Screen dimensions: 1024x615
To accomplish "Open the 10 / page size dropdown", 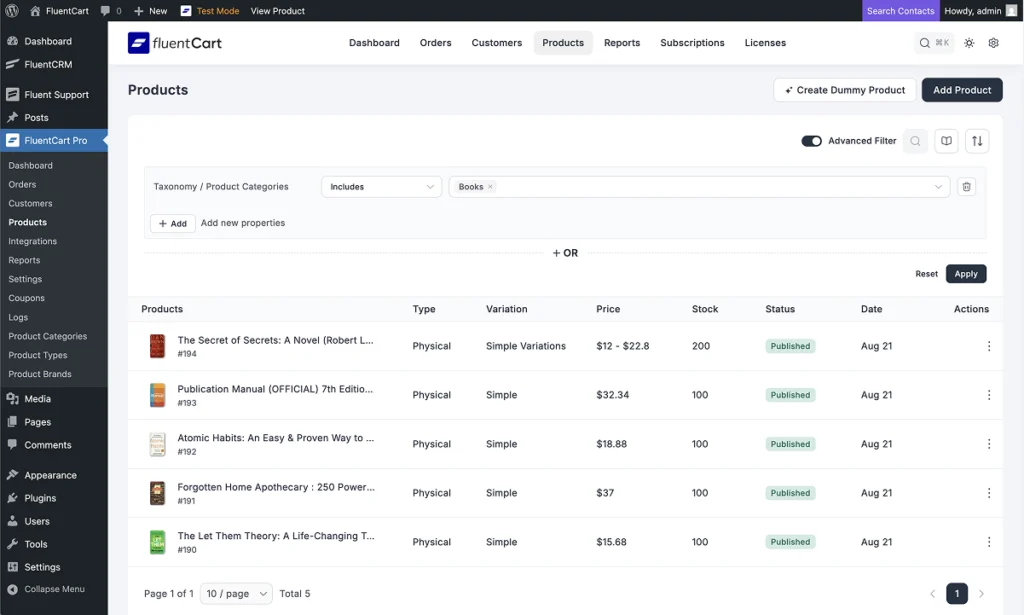I will [236, 593].
